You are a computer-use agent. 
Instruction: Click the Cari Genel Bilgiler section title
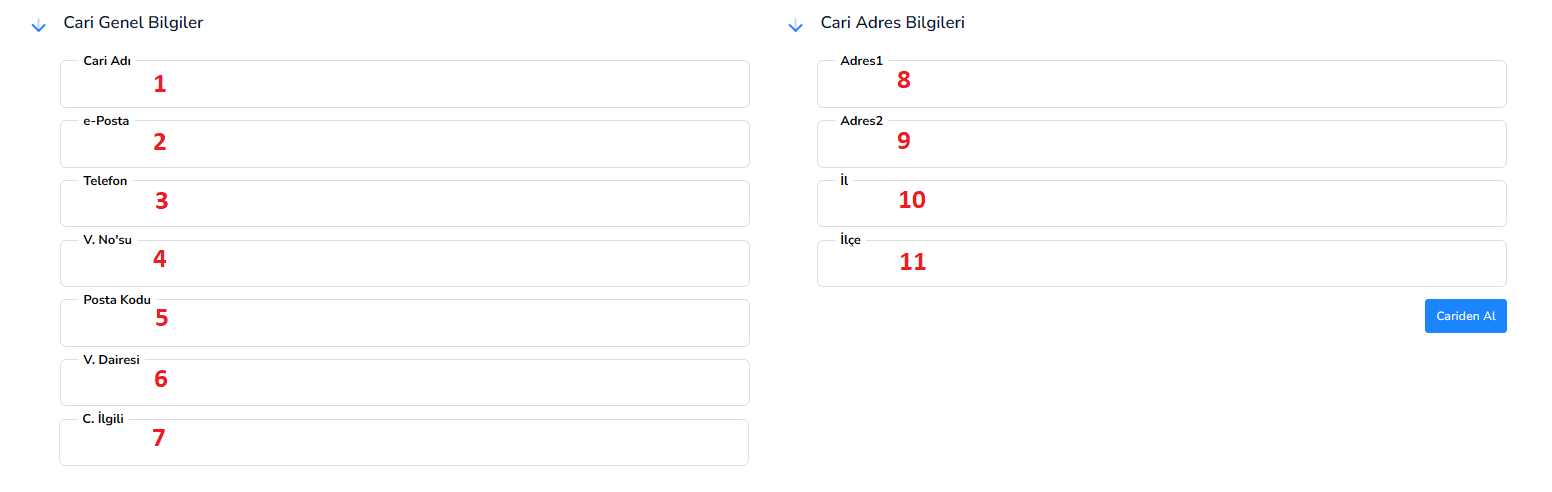133,22
